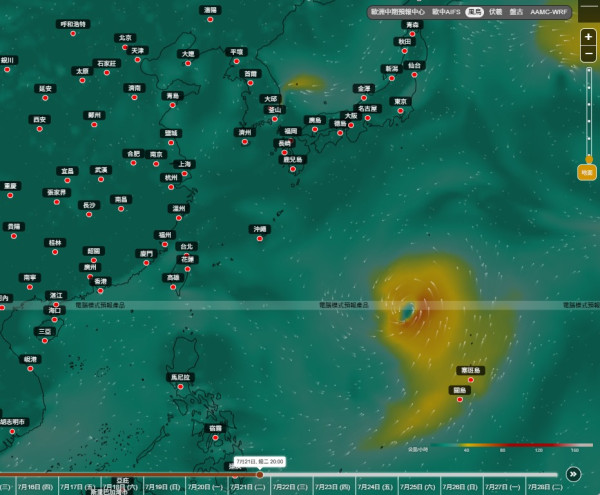Click the 沖繩 city label
The width and height of the screenshot is (600, 495).
tap(260, 229)
